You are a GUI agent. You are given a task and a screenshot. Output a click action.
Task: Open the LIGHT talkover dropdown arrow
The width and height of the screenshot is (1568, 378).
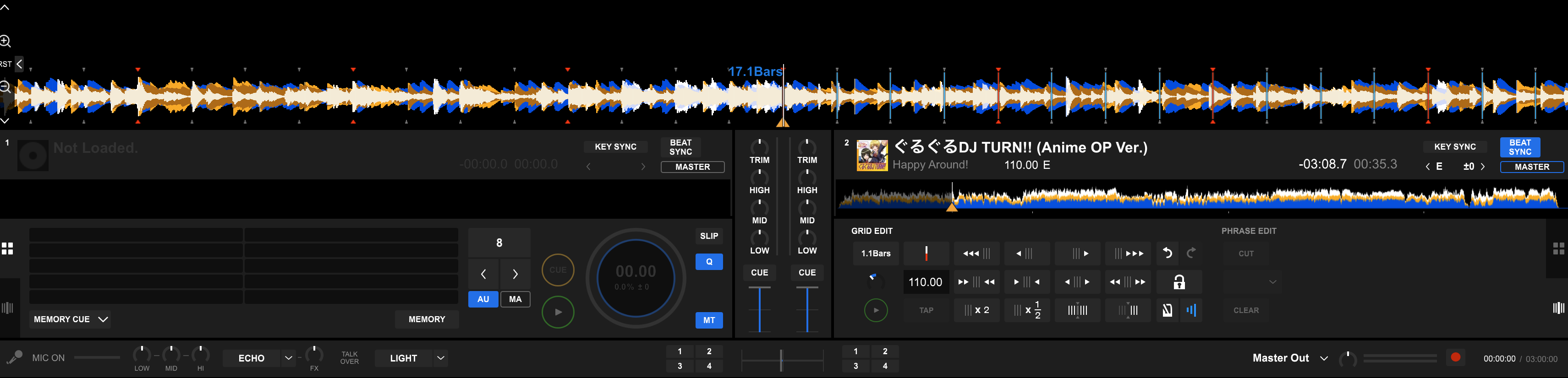point(441,358)
